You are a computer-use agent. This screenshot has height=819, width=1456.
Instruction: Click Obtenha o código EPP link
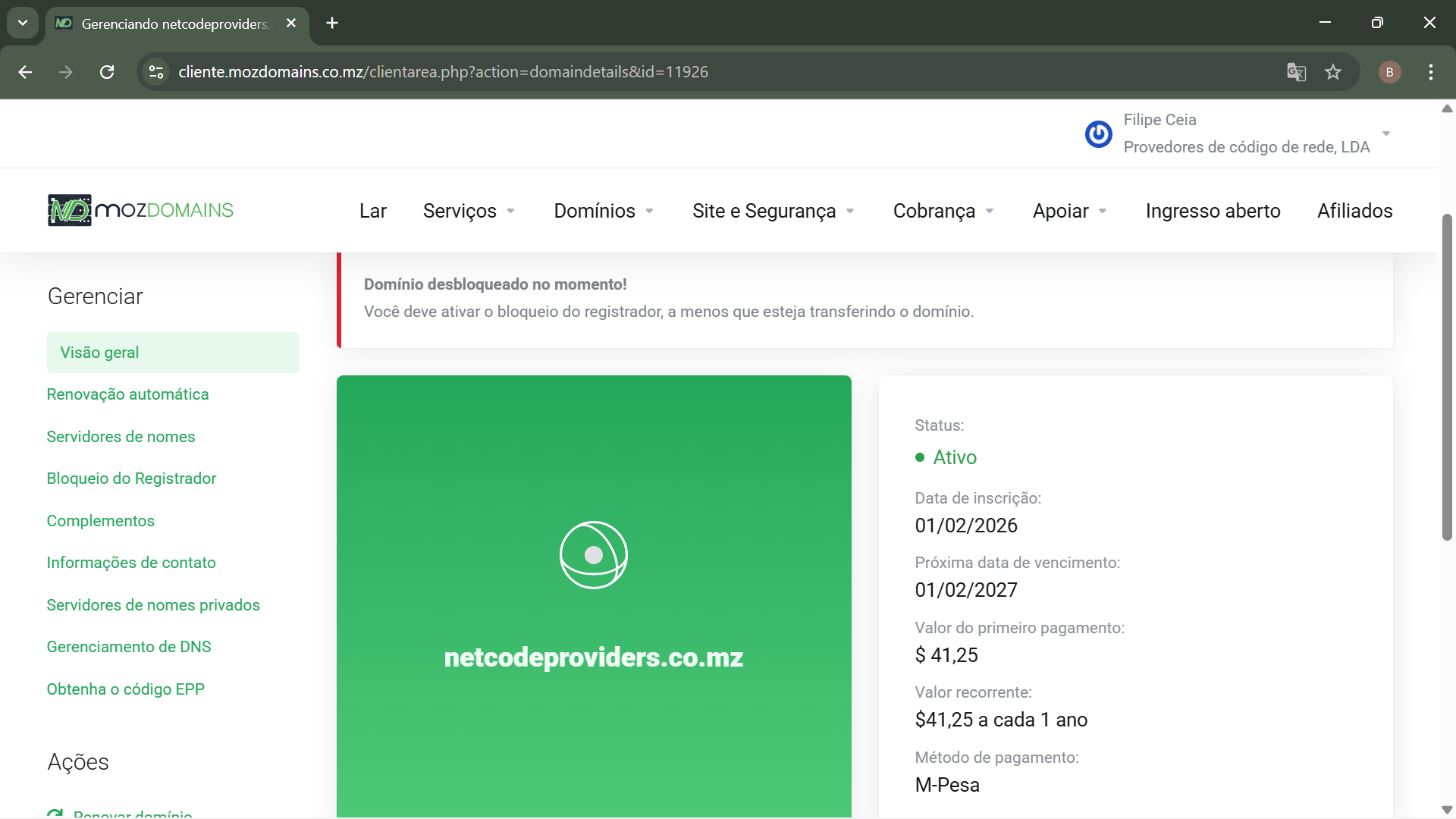pos(126,689)
